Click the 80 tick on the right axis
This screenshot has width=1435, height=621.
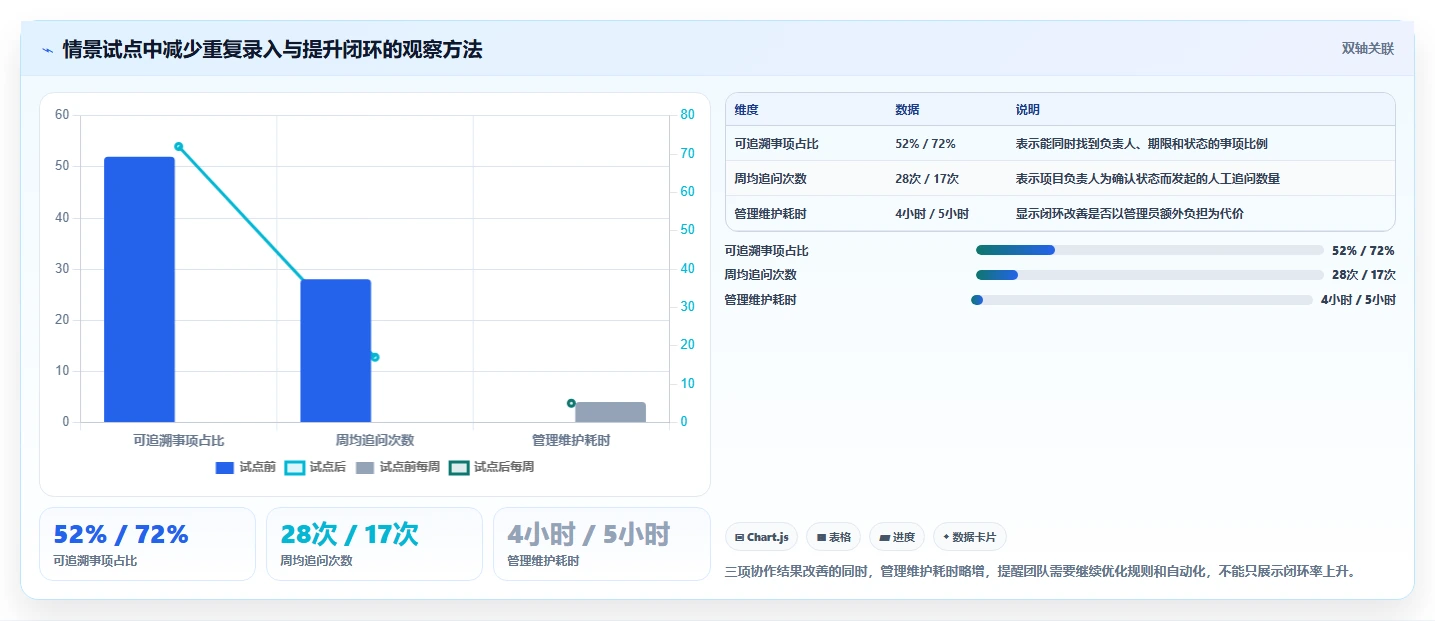pos(687,115)
